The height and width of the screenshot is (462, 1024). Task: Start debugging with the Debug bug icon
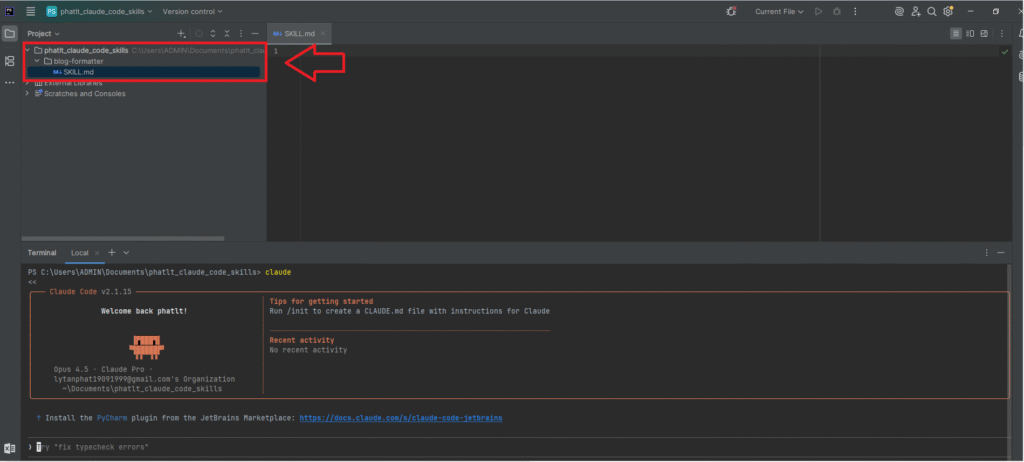836,11
